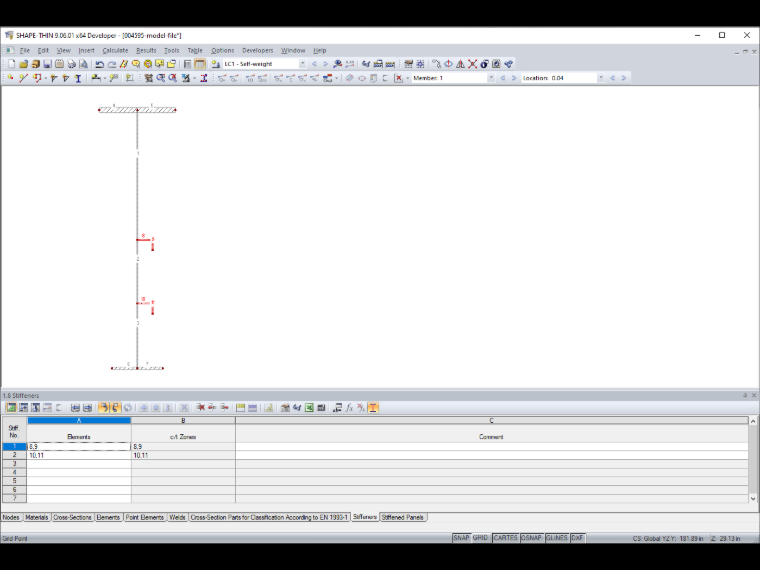Click the Open folder icon in the toolbar
This screenshot has width=760, height=570.
tap(23, 64)
